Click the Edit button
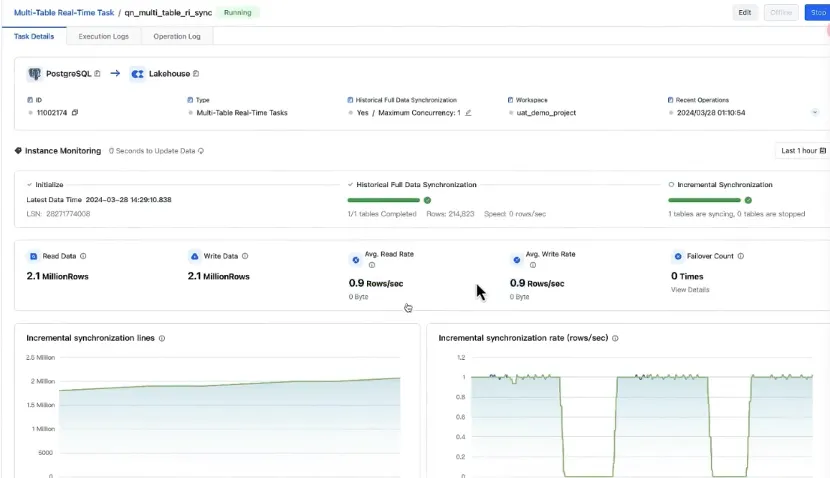Viewport: 830px width, 478px height. pos(744,13)
